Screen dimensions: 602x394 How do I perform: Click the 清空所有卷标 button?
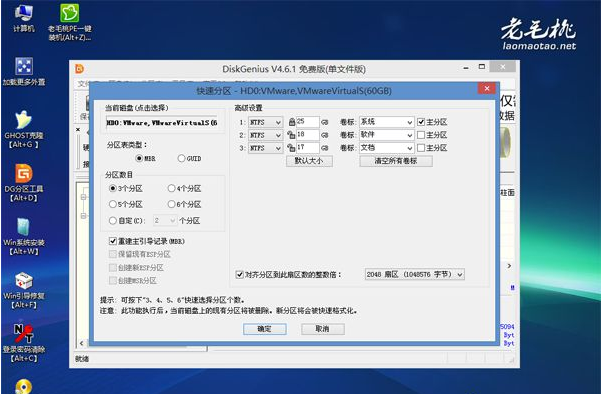pyautogui.click(x=396, y=161)
